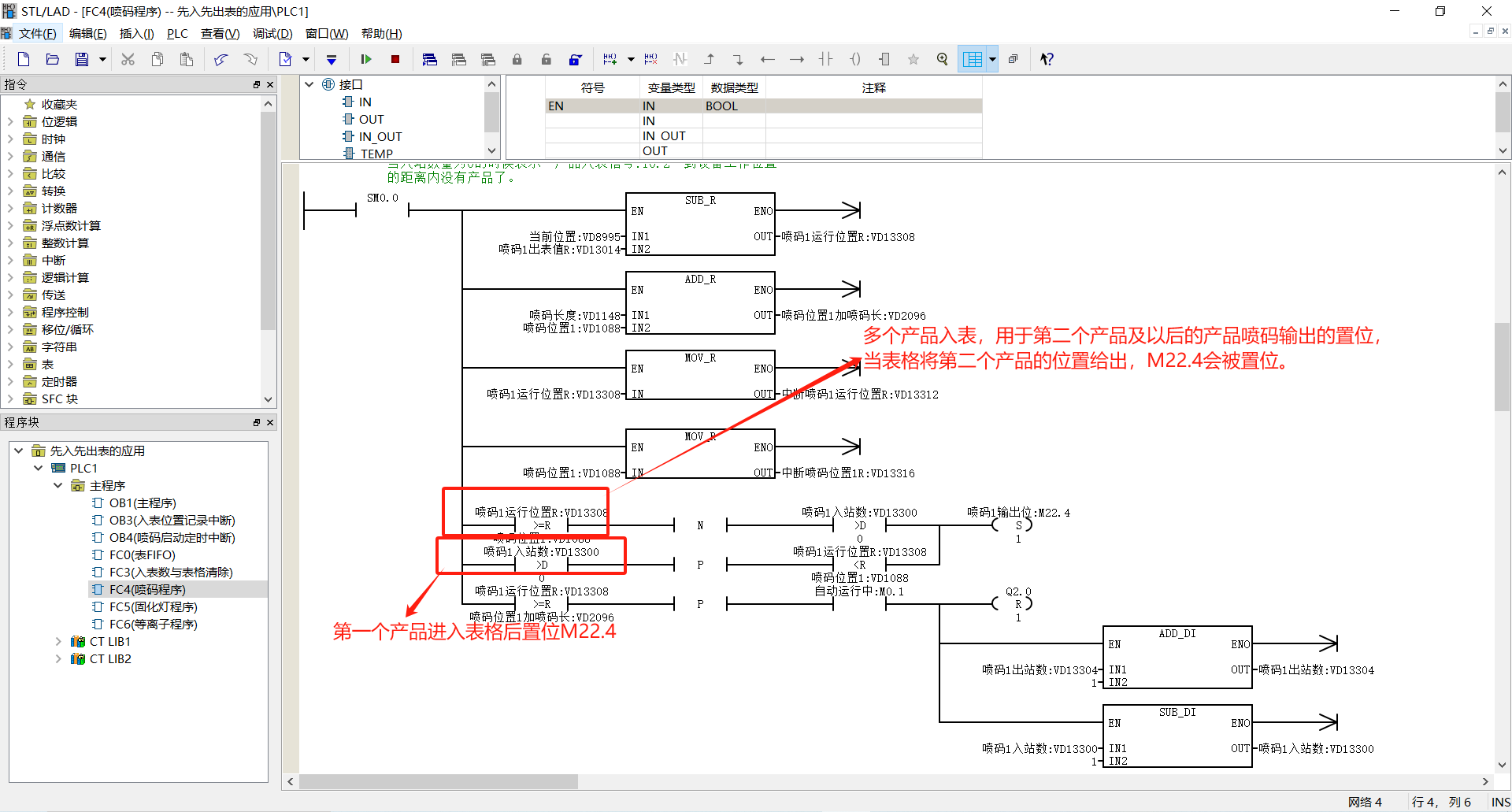Cut the selected element
This screenshot has height=812, width=1512.
pos(128,59)
